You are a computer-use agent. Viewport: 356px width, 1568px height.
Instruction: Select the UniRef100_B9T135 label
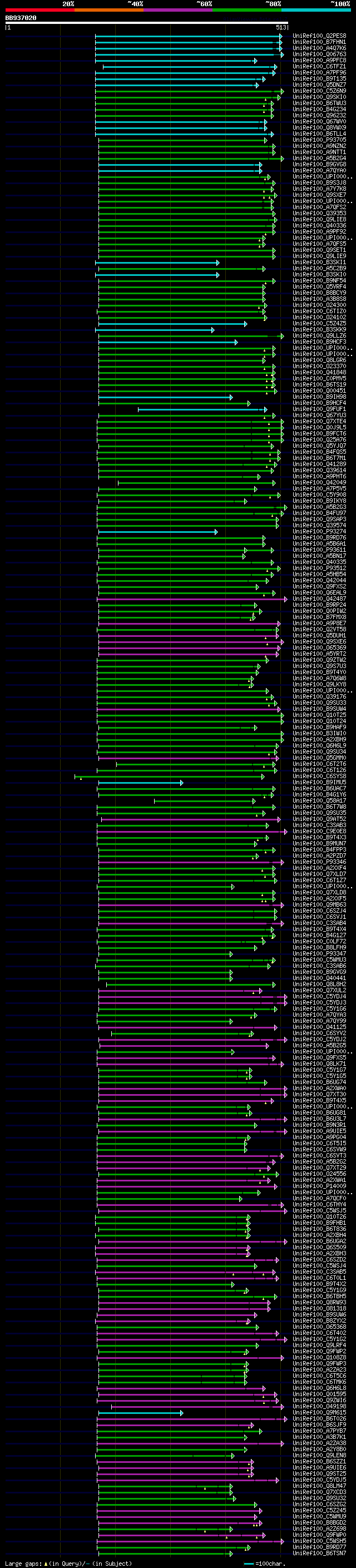[x=319, y=78]
